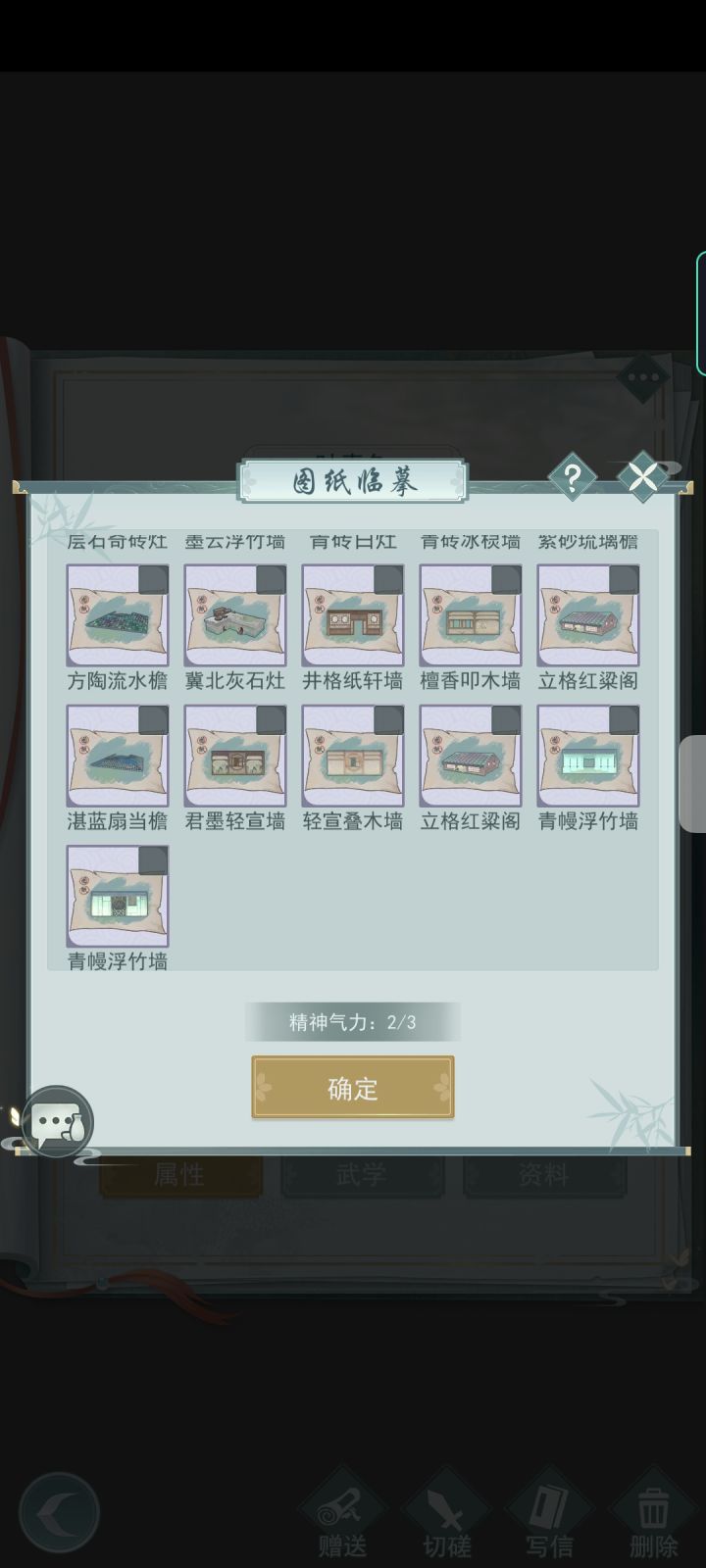Tap the 写信 letter icon
Viewport: 706px width, 1568px height.
point(549,1513)
